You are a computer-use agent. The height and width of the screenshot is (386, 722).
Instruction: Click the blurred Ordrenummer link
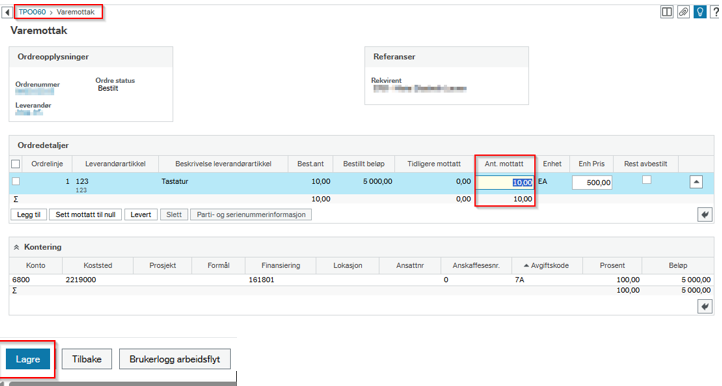coord(35,92)
